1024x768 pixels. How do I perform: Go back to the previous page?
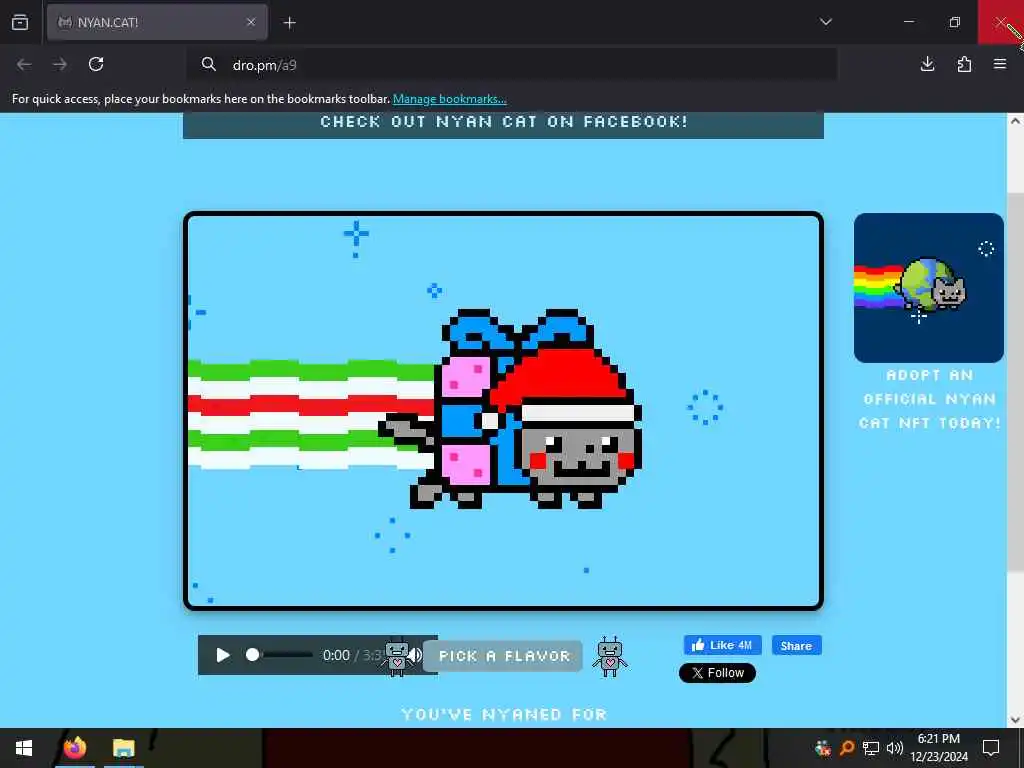click(x=24, y=64)
